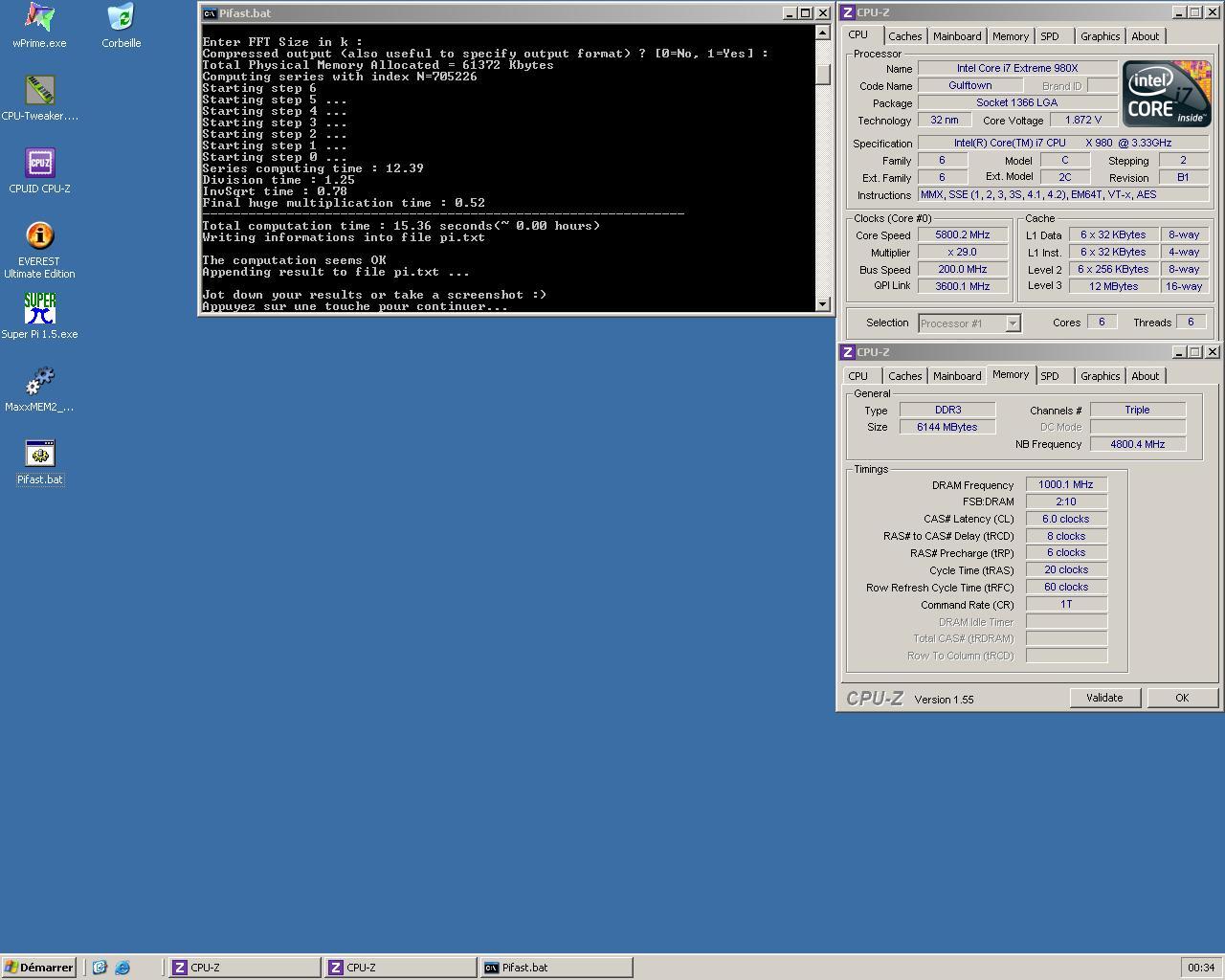Click the QPI Link 3600.1 MHz value
Viewport: 1225px width, 980px height.
pyautogui.click(x=963, y=286)
